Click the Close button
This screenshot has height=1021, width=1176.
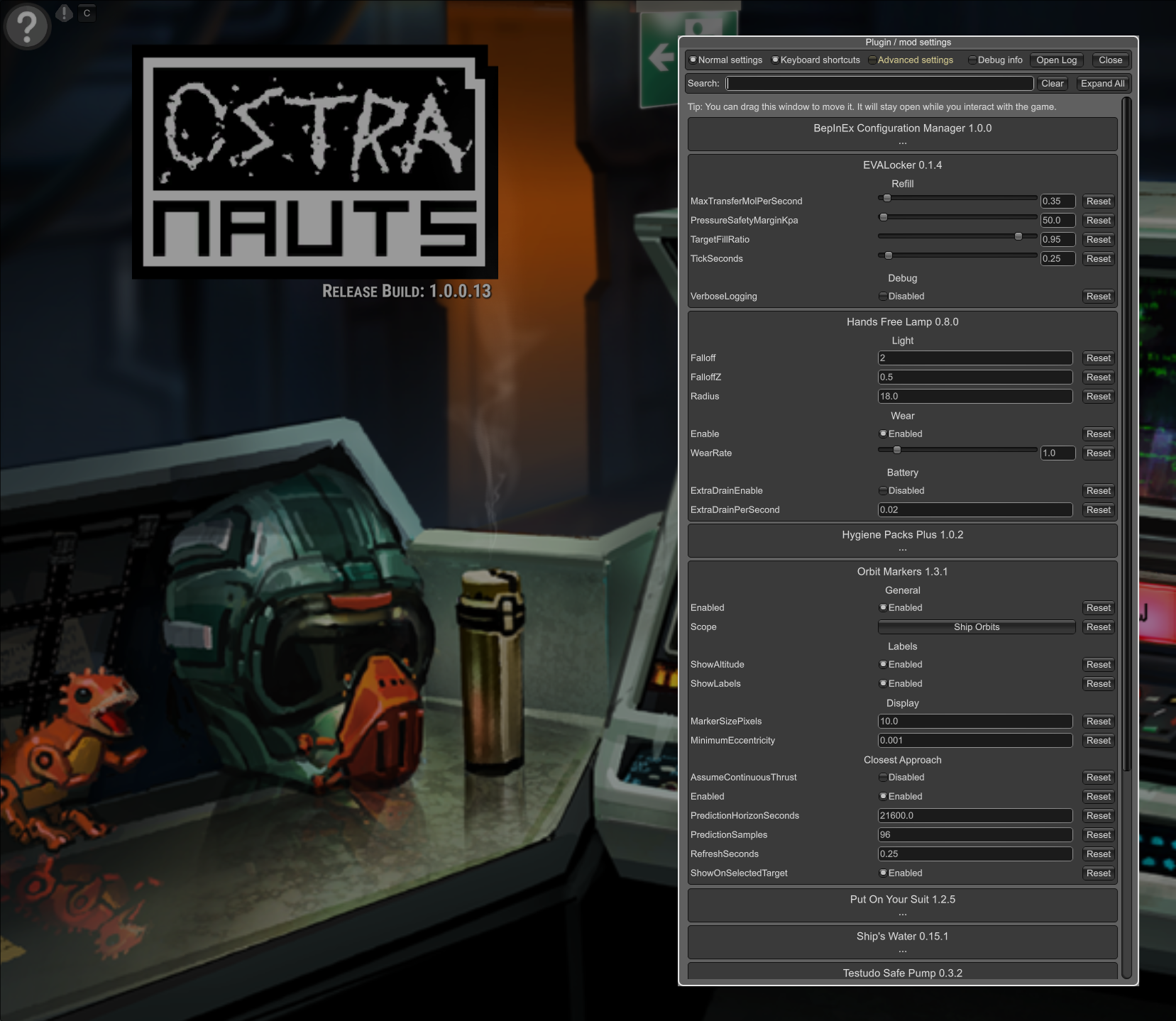[1110, 60]
